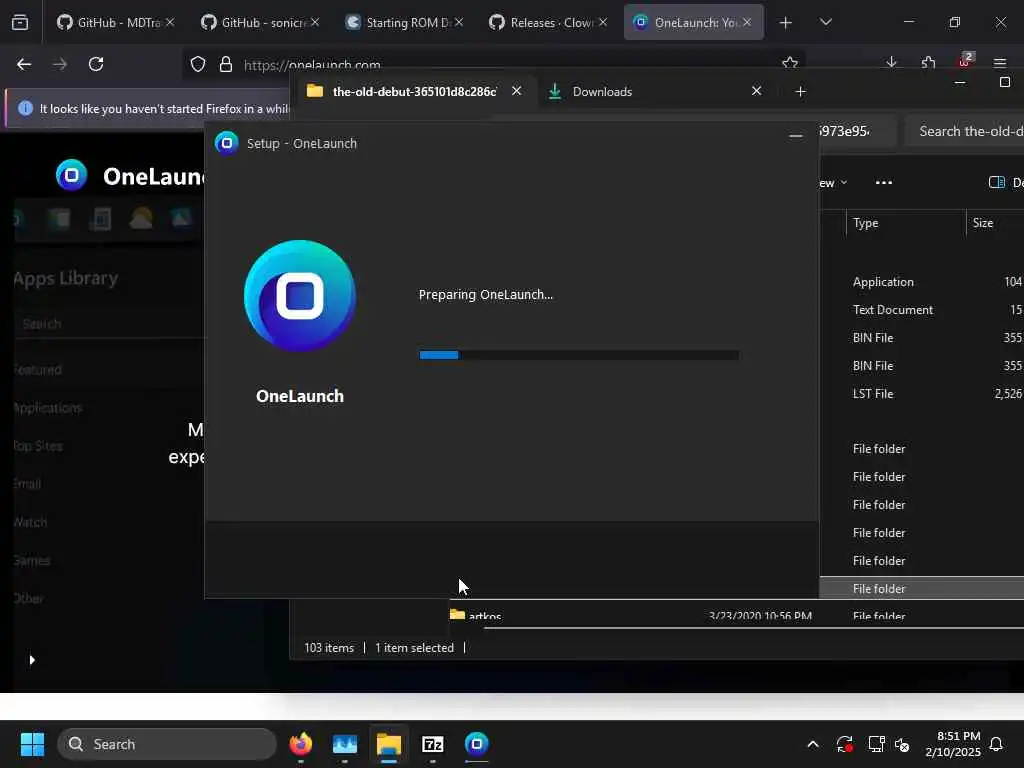Open File Explorer from the taskbar
1024x768 pixels.
[x=389, y=744]
